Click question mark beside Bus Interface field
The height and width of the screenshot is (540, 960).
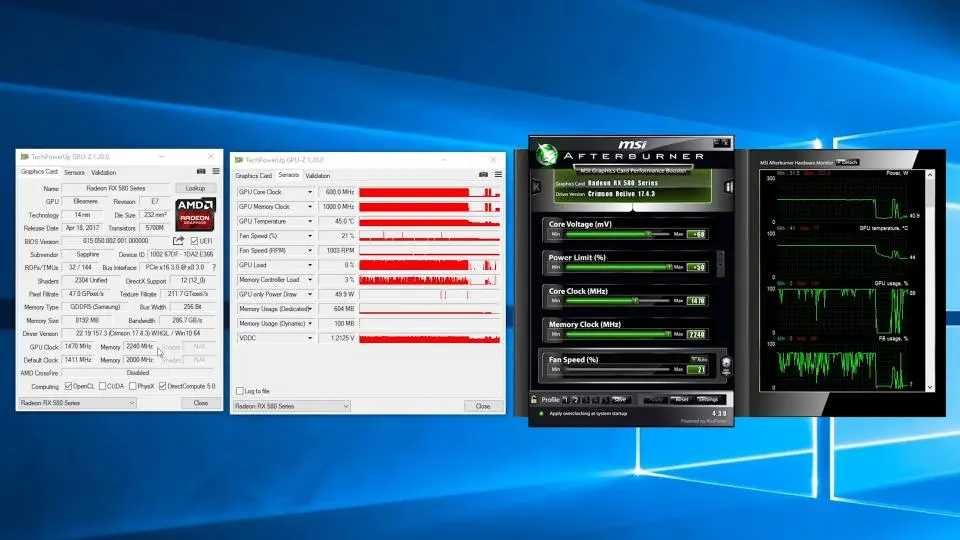(x=214, y=268)
